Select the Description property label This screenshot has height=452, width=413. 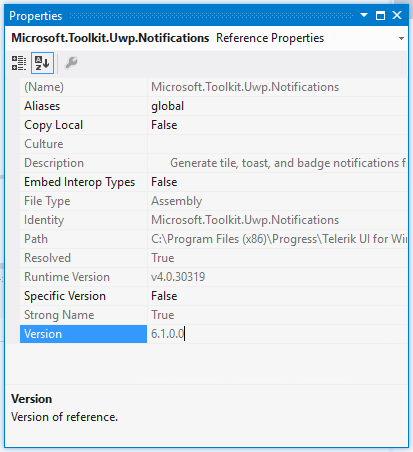click(x=54, y=163)
